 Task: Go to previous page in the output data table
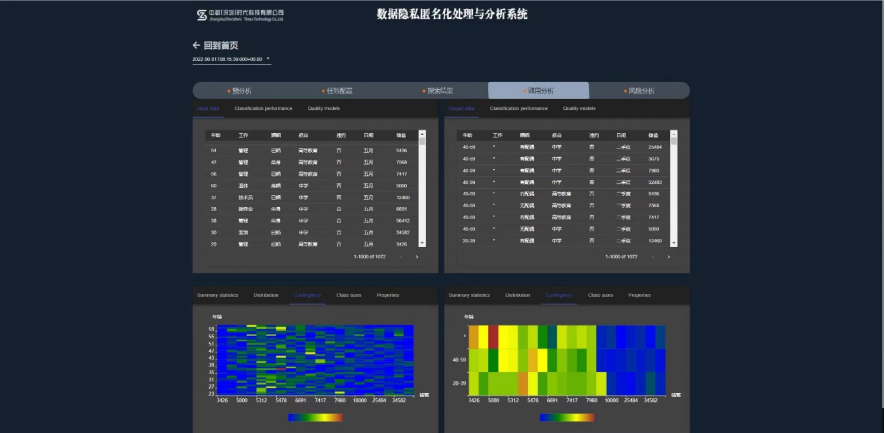(653, 257)
